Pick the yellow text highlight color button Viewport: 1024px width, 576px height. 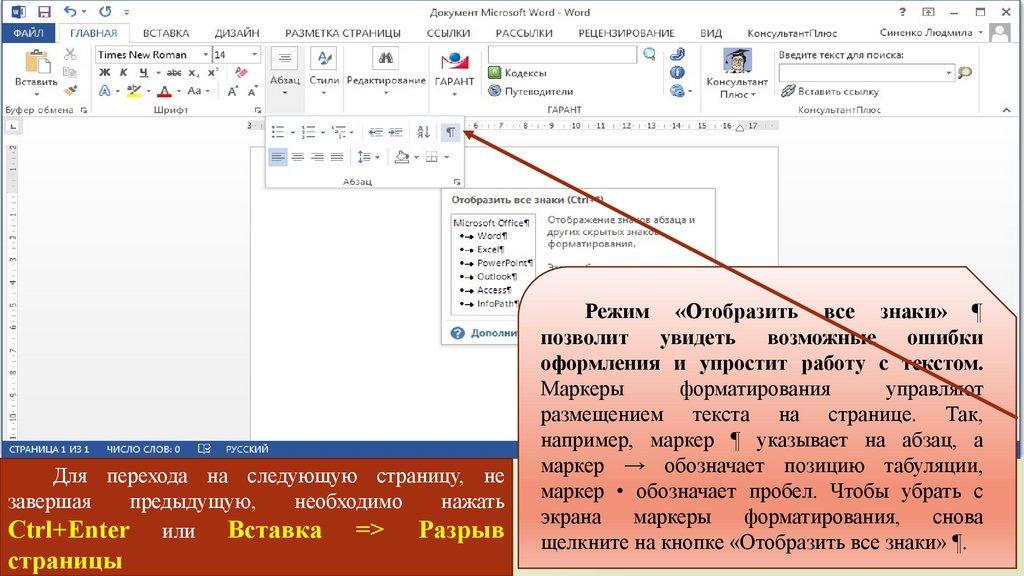pyautogui.click(x=134, y=91)
